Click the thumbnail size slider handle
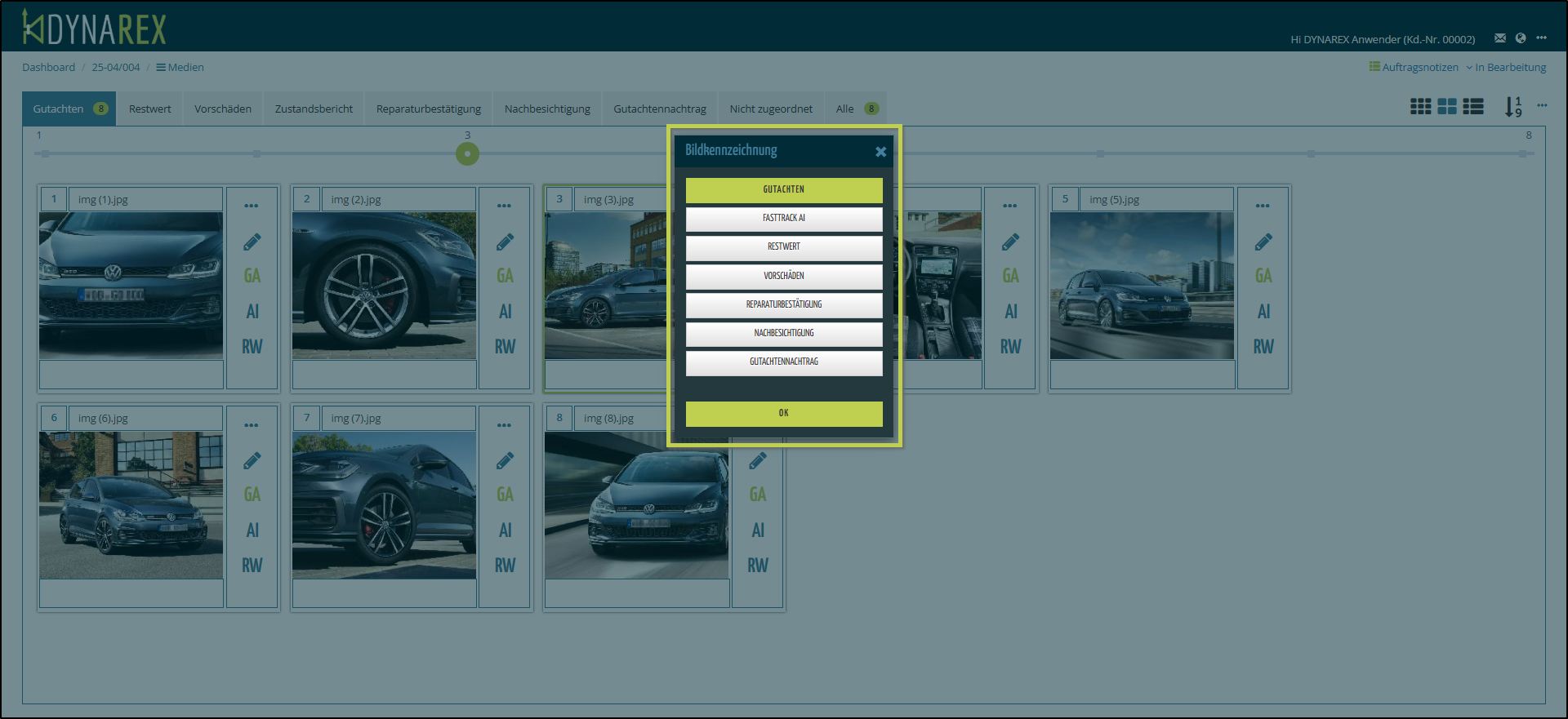 click(467, 153)
